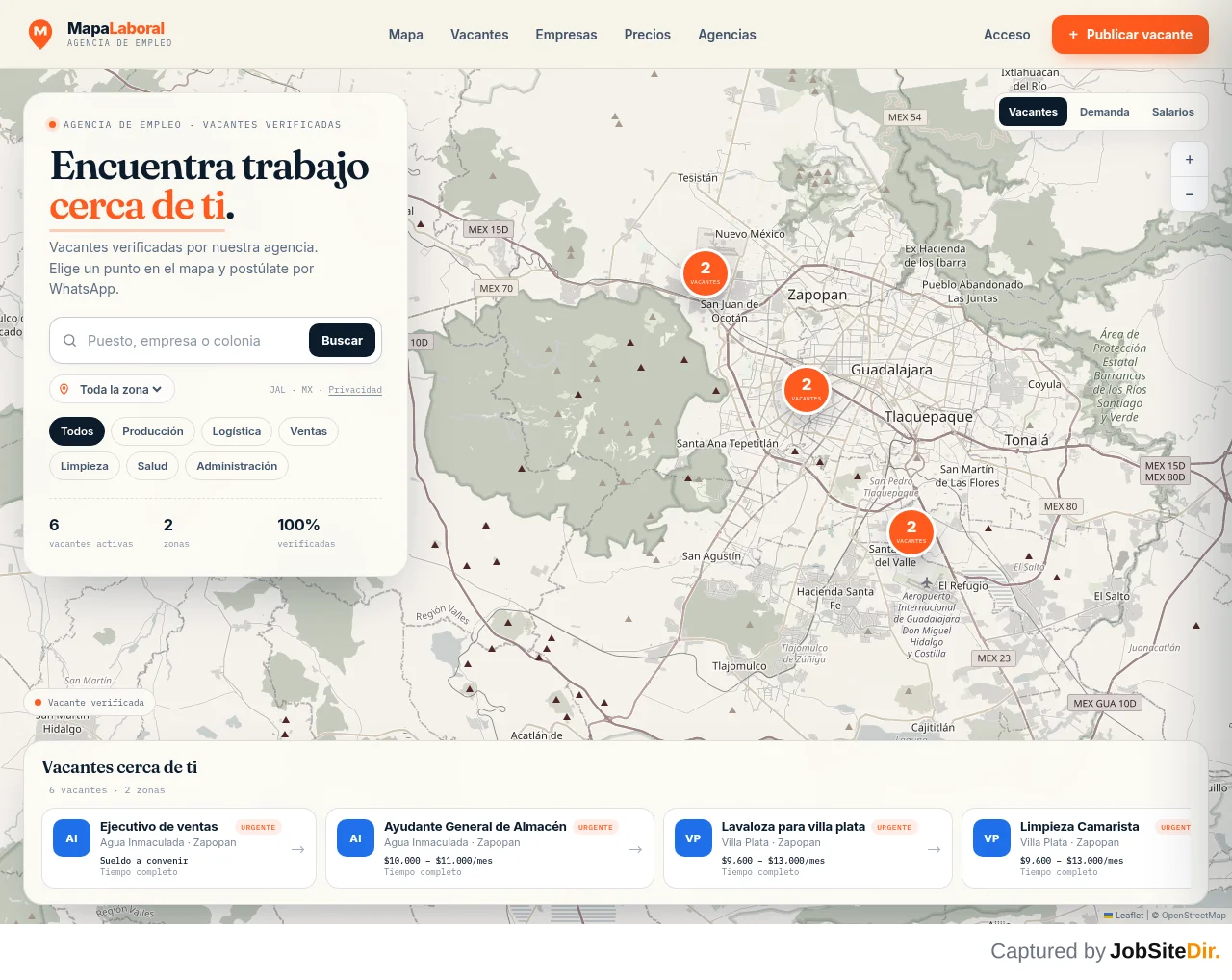Viewport: 1232px width, 980px height.
Task: Open the Privacidad link
Action: click(355, 390)
